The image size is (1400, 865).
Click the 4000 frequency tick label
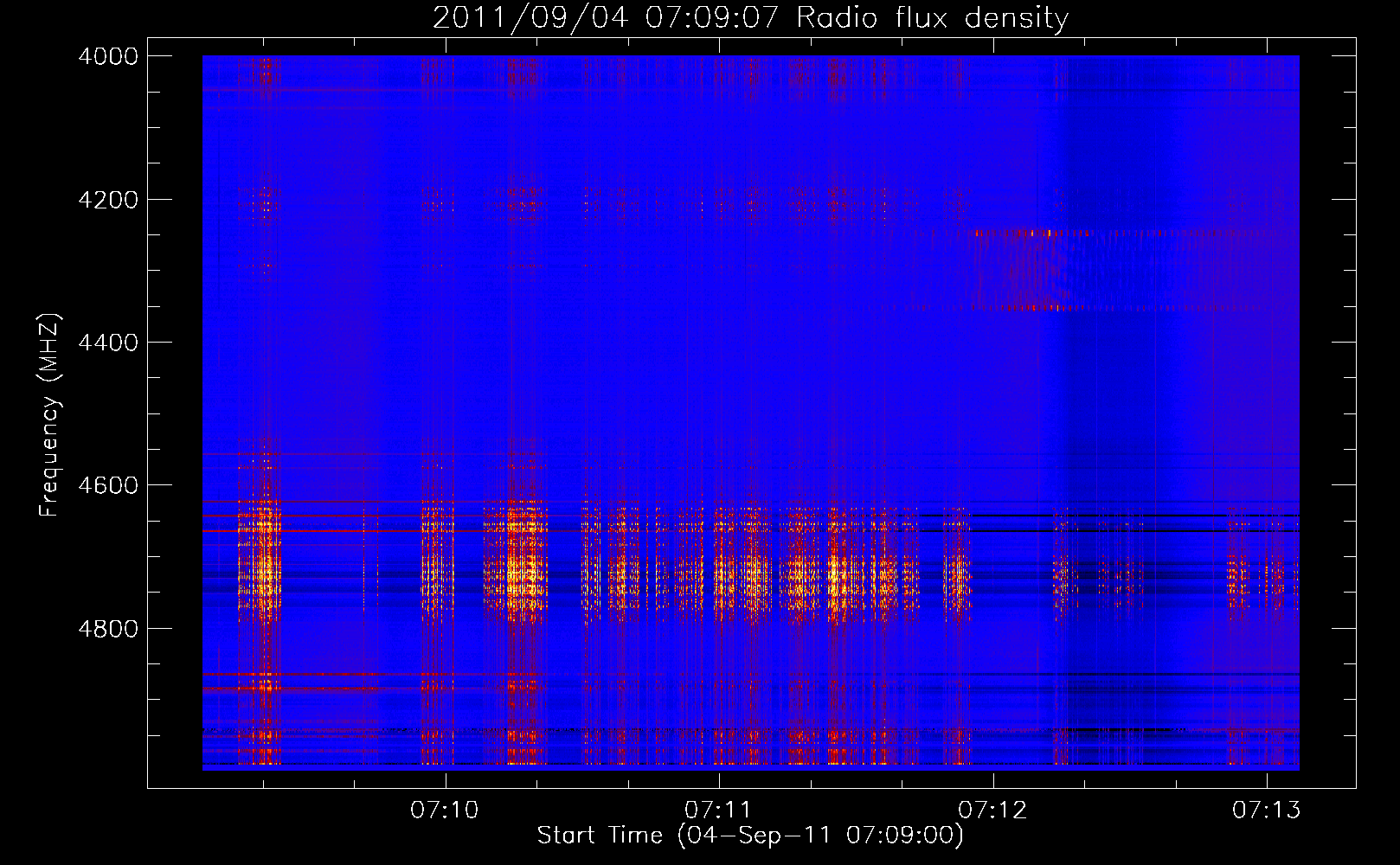point(108,56)
